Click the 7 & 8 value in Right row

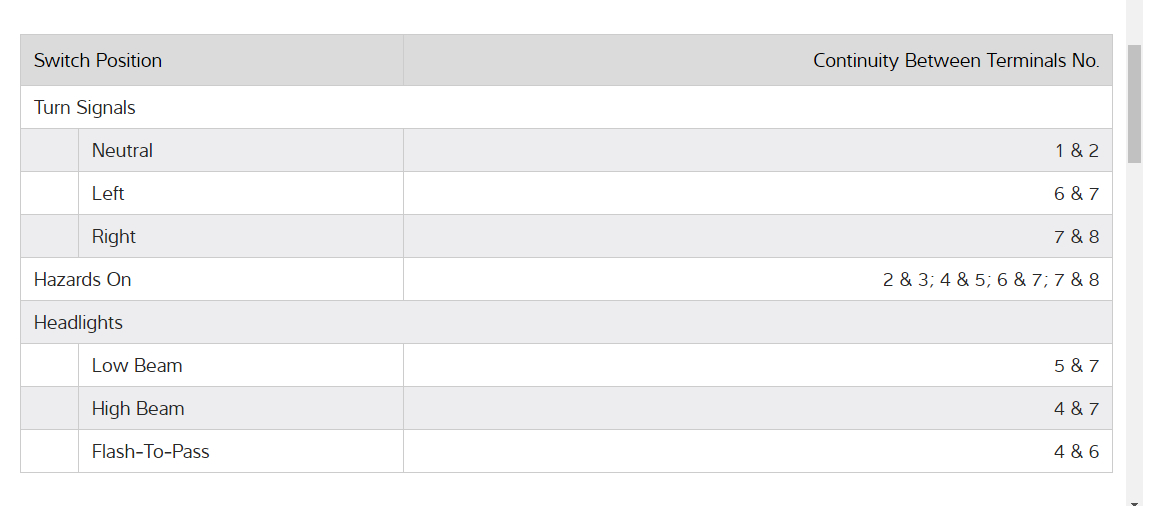(x=1076, y=237)
